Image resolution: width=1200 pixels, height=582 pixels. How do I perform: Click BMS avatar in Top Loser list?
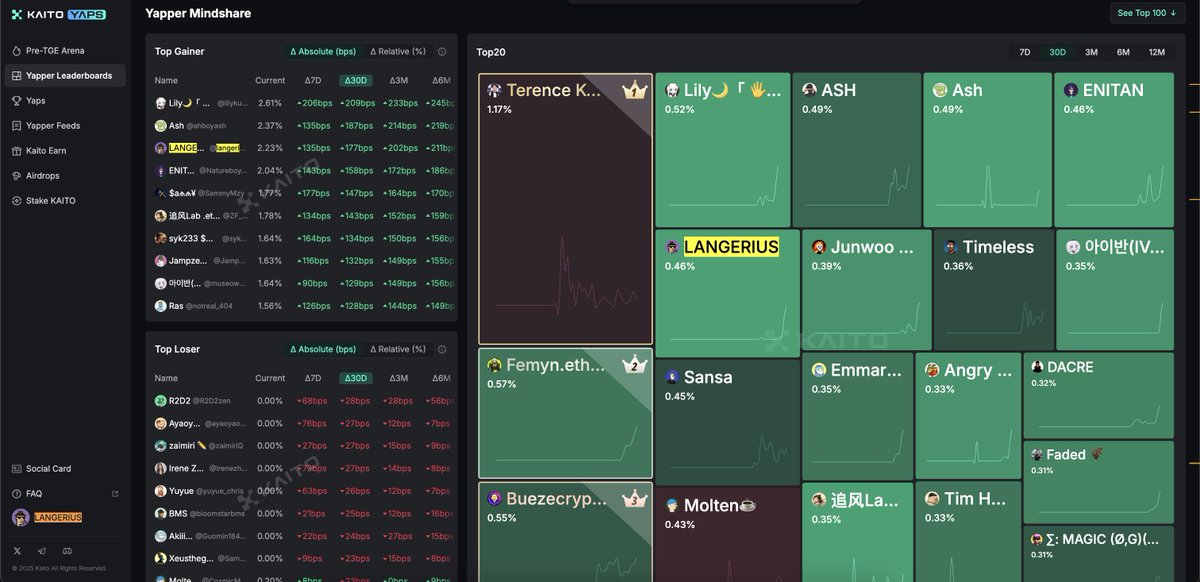[161, 513]
